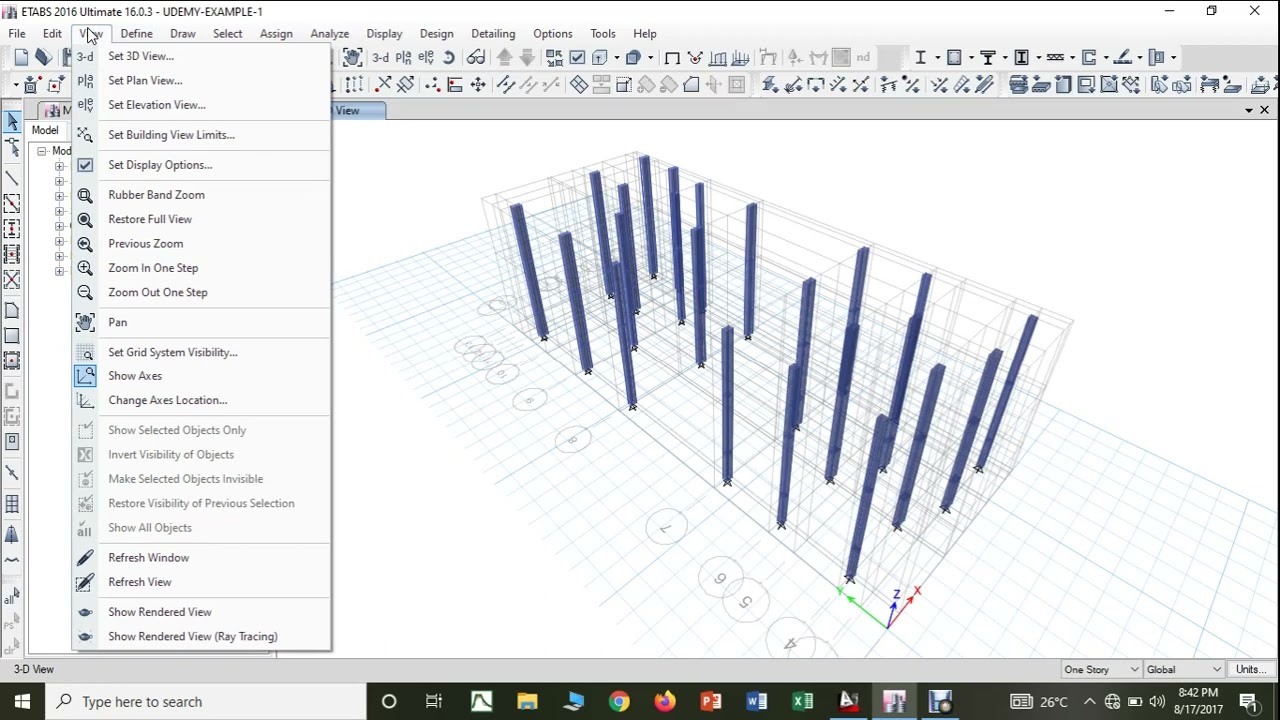The image size is (1280, 720).
Task: Open the Define menu
Action: (x=136, y=33)
